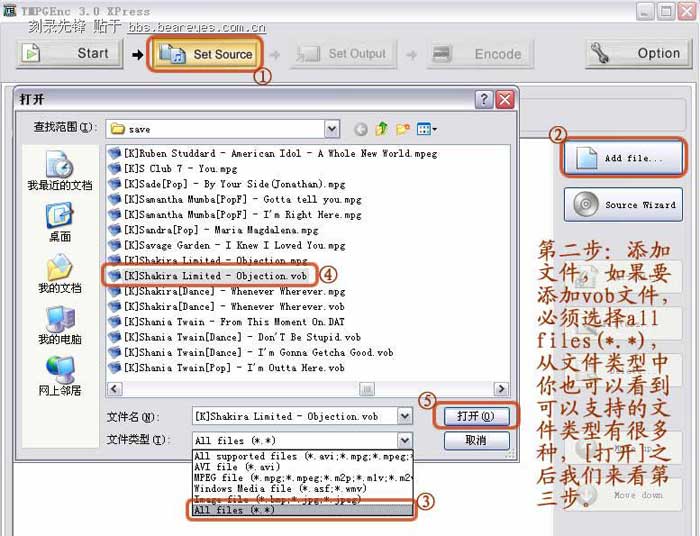
Task: Create new folder icon
Action: [403, 129]
